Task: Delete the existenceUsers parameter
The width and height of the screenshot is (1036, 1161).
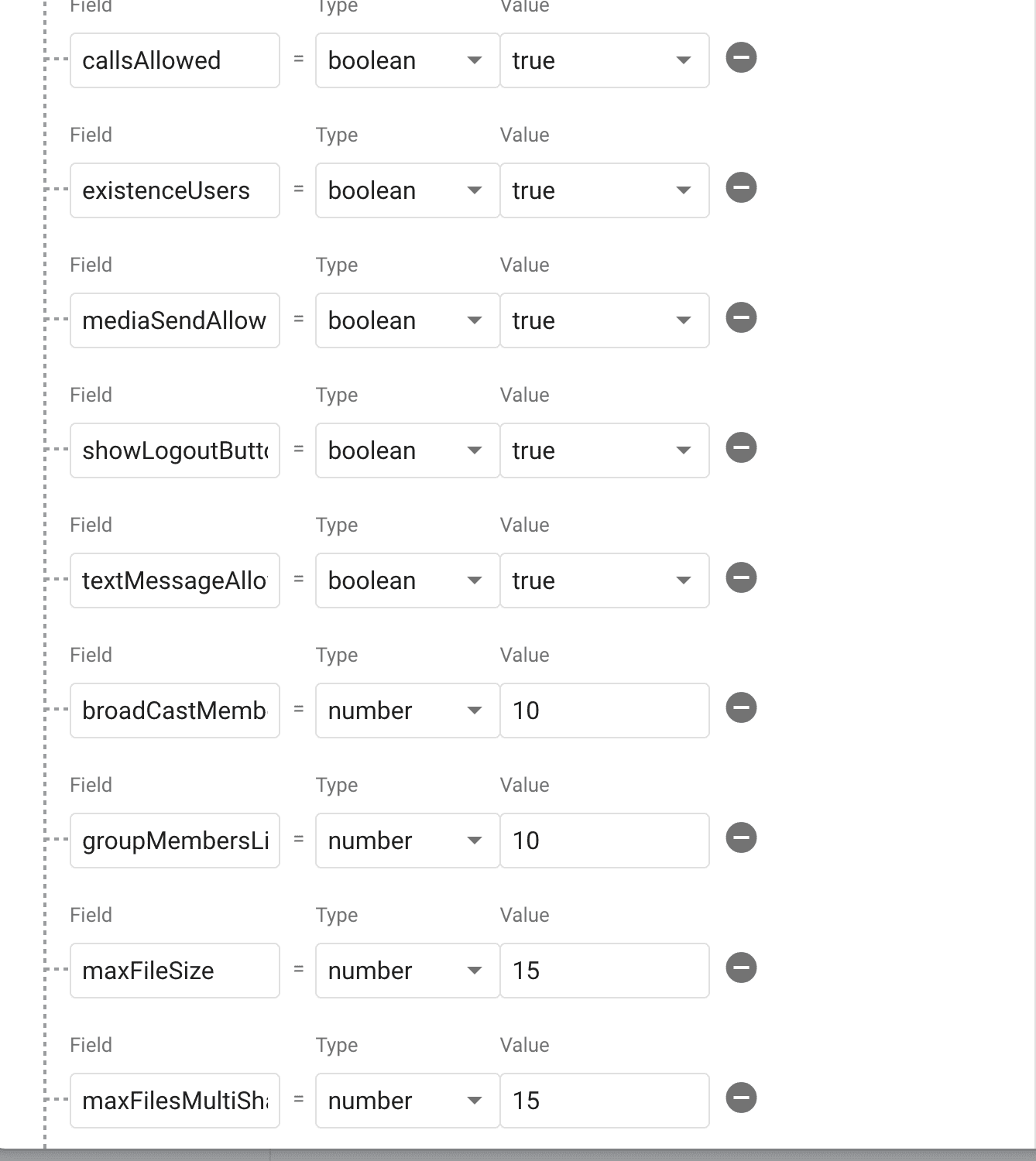Action: coord(741,188)
